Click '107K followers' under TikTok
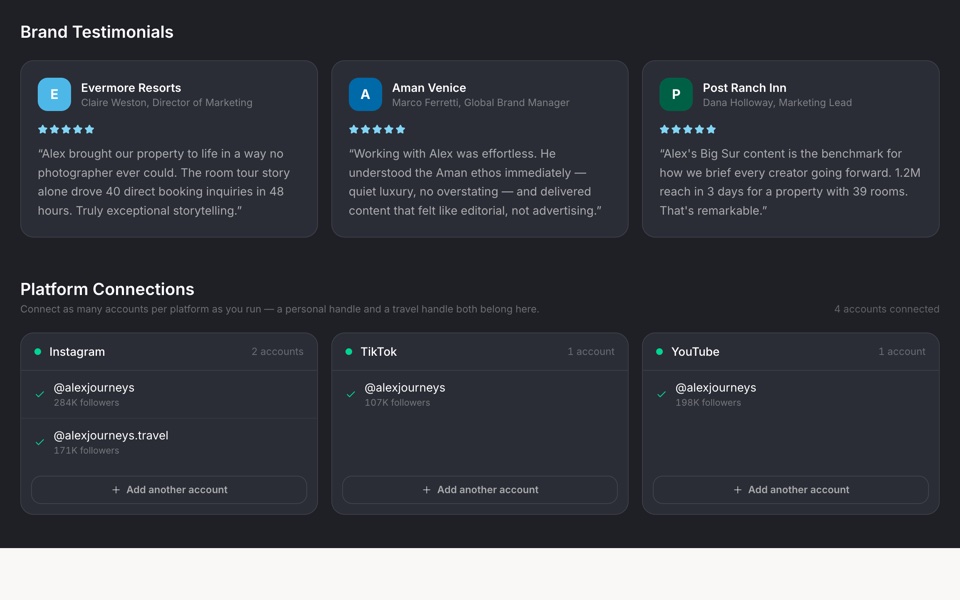 397,403
